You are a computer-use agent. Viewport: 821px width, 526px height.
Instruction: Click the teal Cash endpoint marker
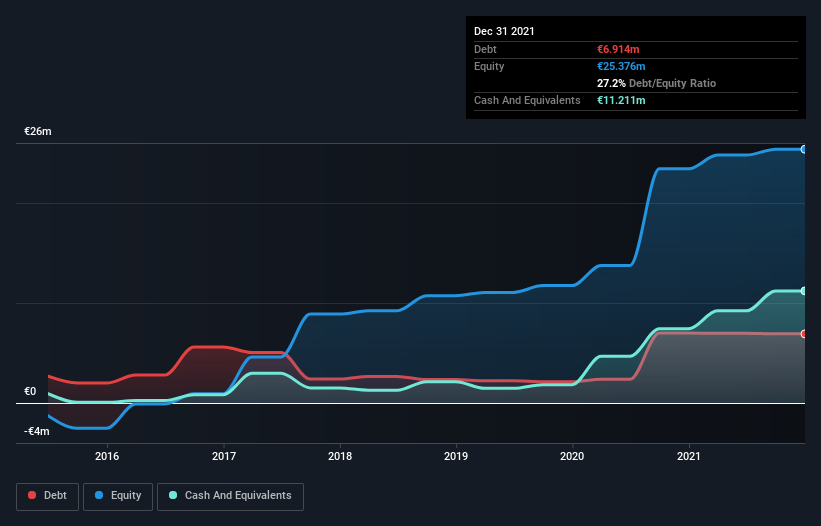click(x=804, y=291)
